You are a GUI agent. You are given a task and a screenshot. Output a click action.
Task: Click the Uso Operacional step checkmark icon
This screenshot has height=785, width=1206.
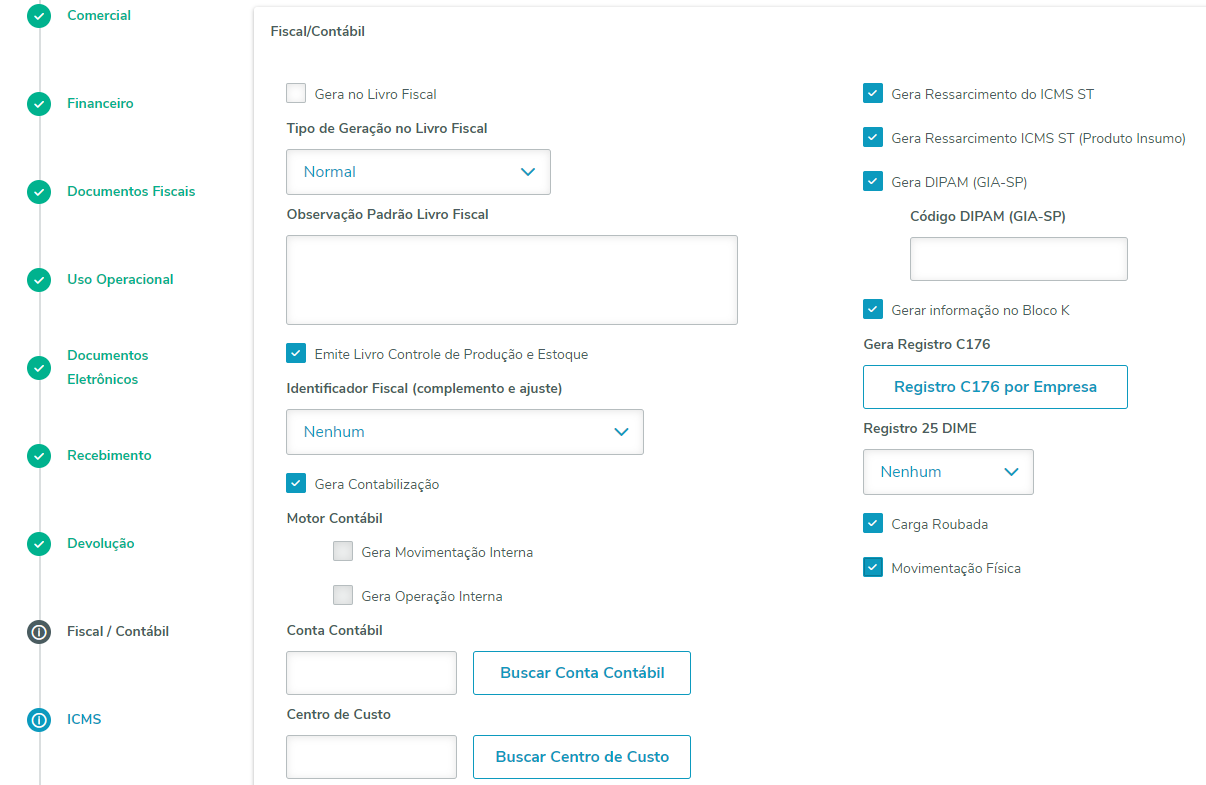[x=39, y=280]
